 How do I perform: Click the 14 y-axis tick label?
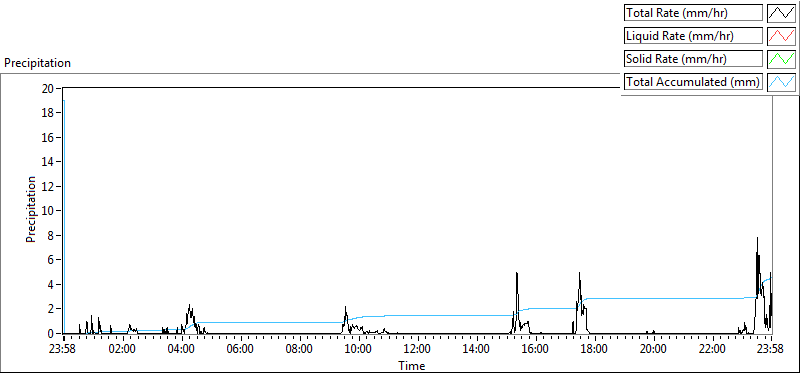[49, 162]
